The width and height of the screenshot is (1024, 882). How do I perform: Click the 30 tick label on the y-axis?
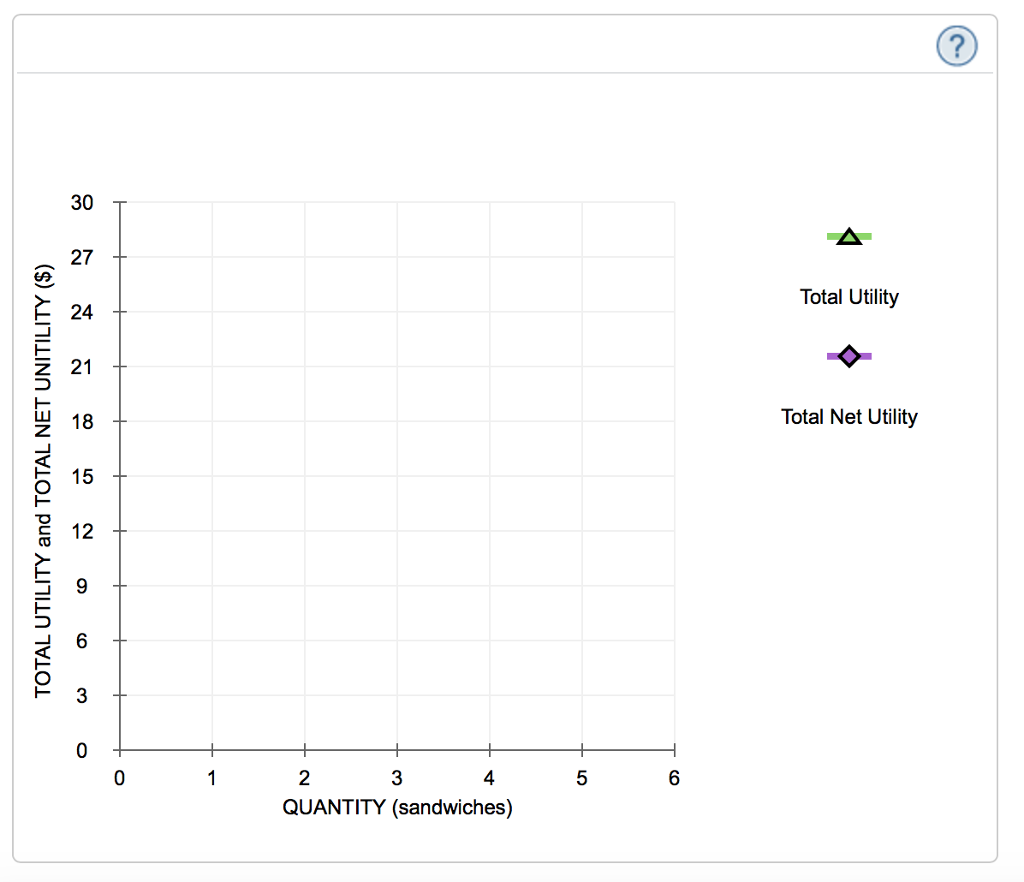click(83, 203)
